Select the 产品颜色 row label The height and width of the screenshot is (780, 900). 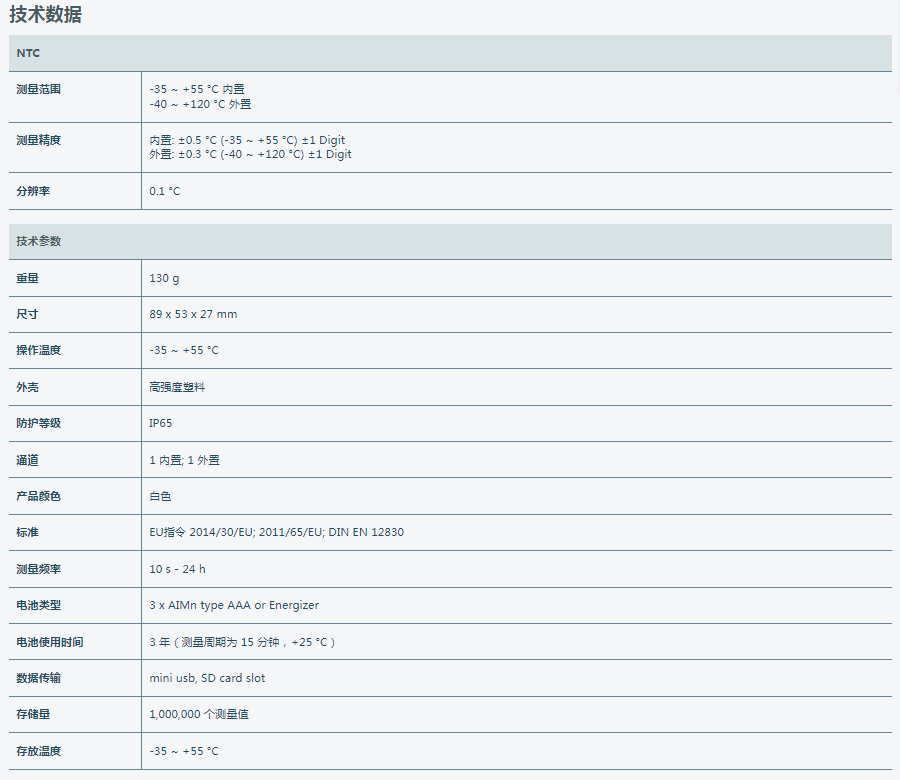[x=39, y=496]
